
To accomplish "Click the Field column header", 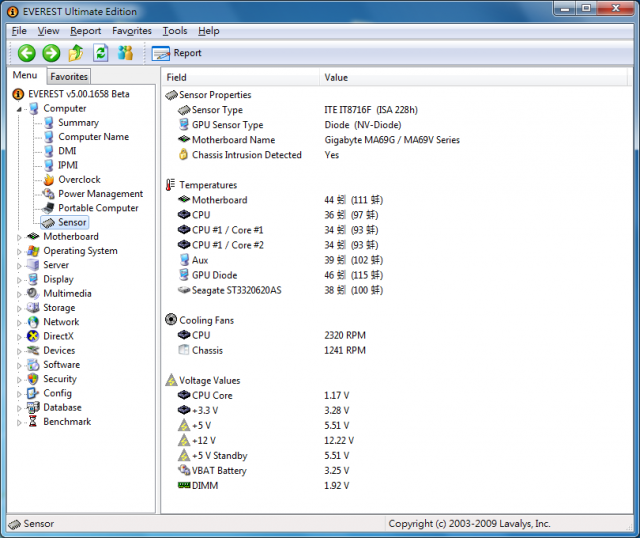I will click(x=240, y=78).
